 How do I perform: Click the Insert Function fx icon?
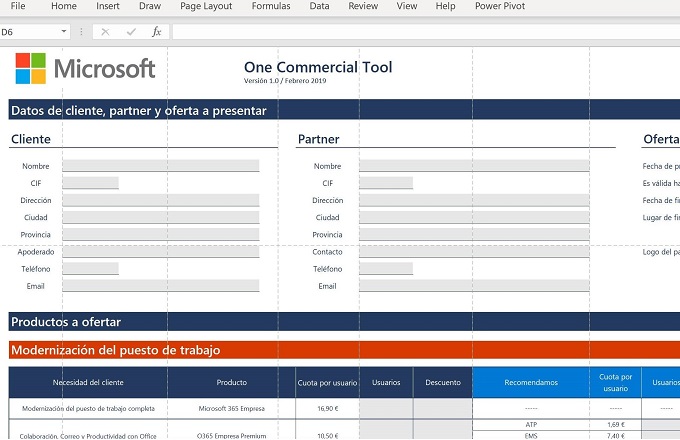pos(157,32)
